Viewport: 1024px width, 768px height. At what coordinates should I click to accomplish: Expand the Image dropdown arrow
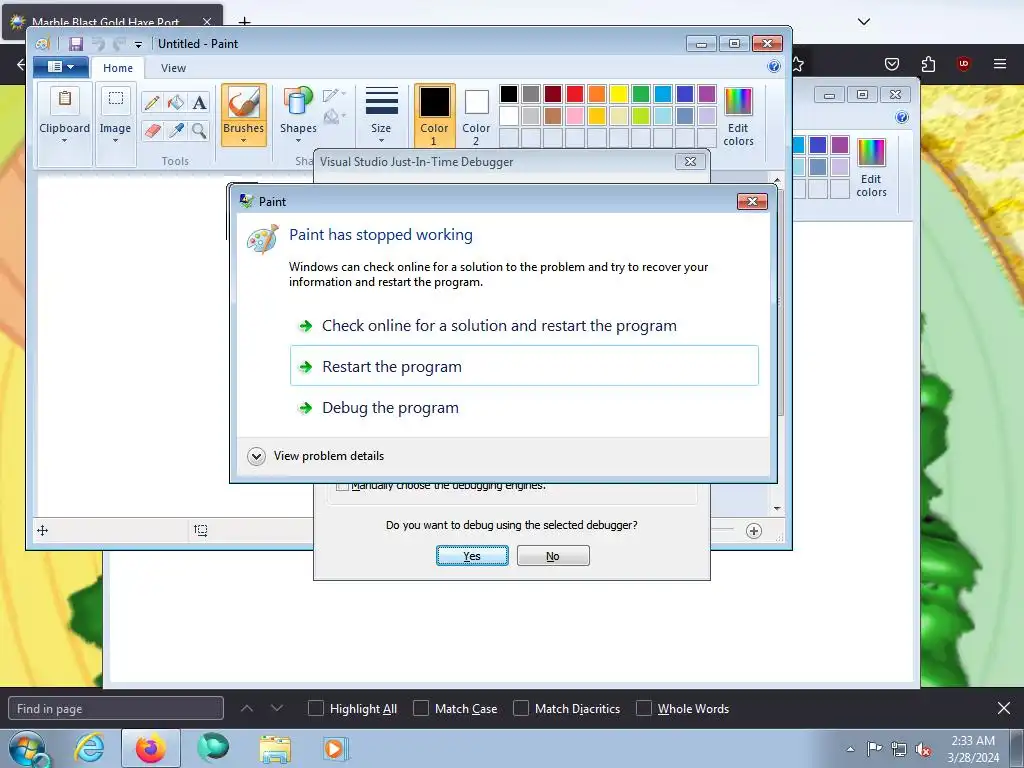click(116, 140)
